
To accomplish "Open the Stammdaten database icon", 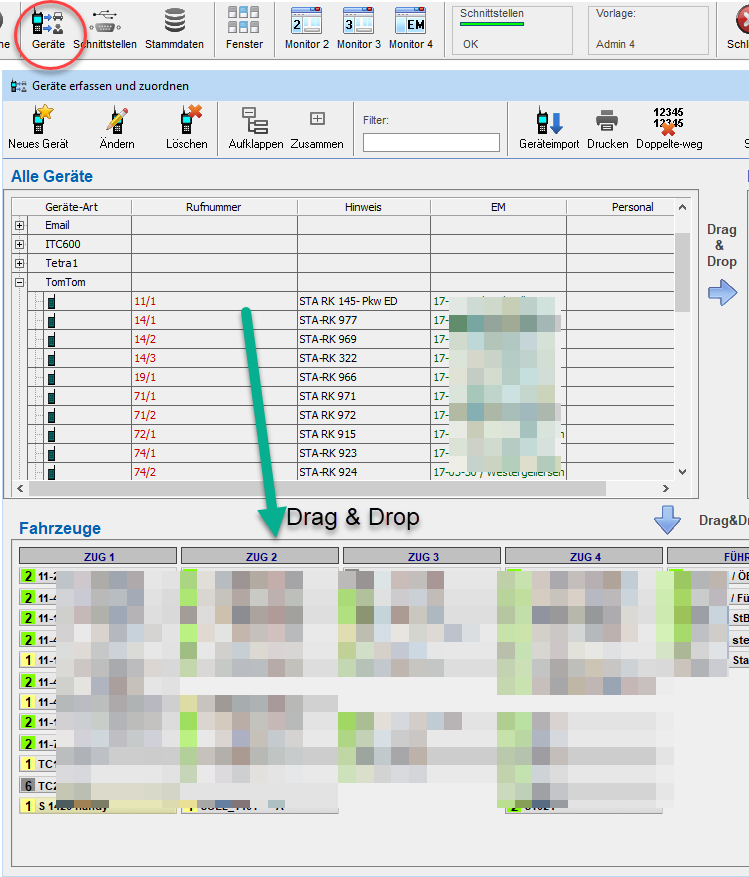I will [174, 28].
